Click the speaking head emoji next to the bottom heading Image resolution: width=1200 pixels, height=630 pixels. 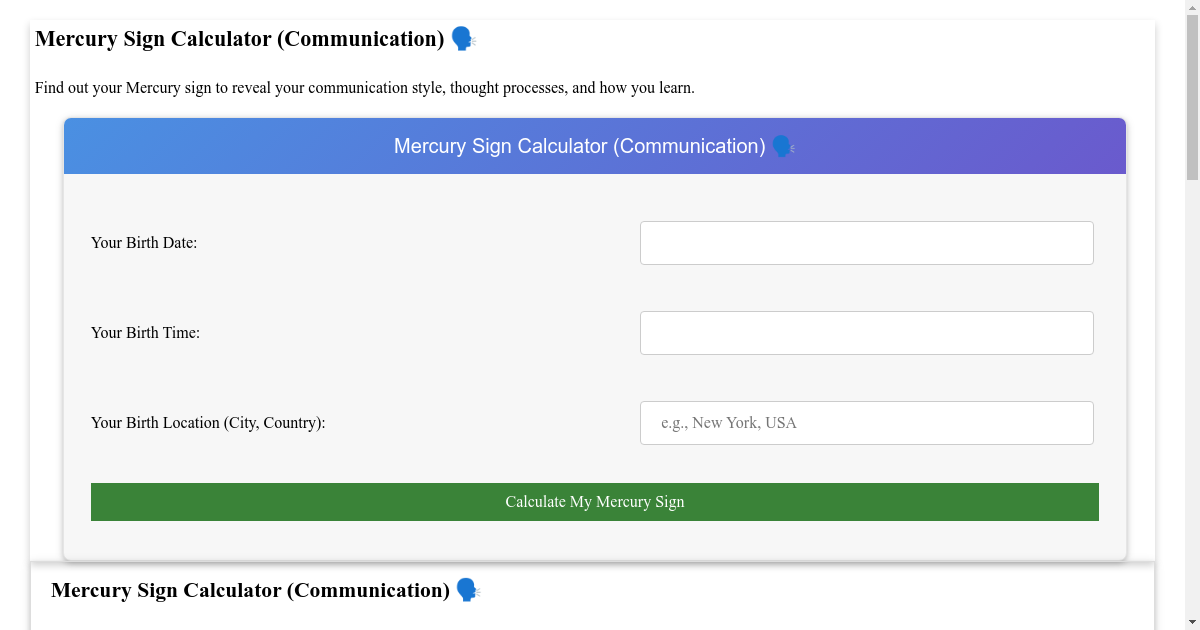[464, 590]
